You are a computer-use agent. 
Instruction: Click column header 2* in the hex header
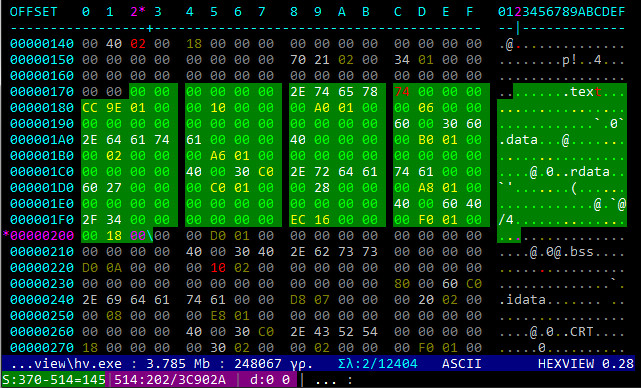coord(138,12)
